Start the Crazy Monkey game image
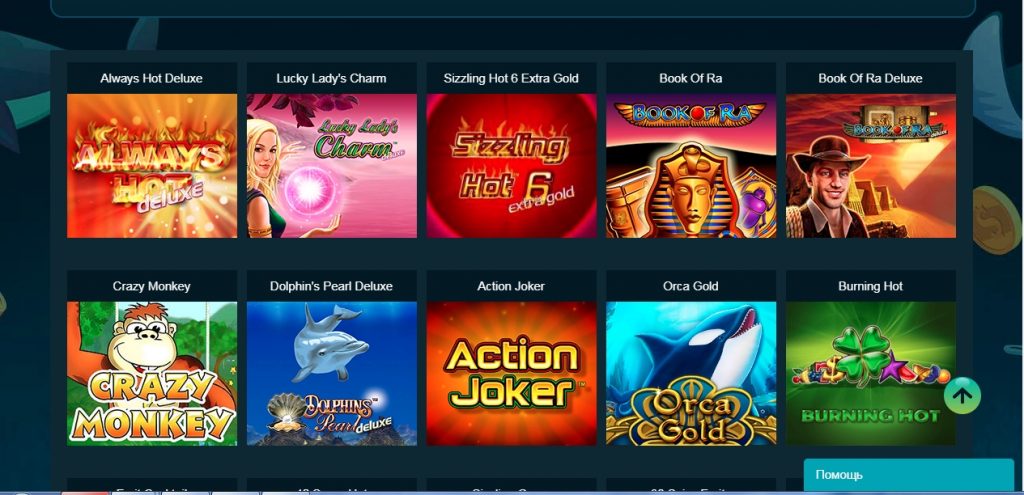1024x495 pixels. point(152,374)
